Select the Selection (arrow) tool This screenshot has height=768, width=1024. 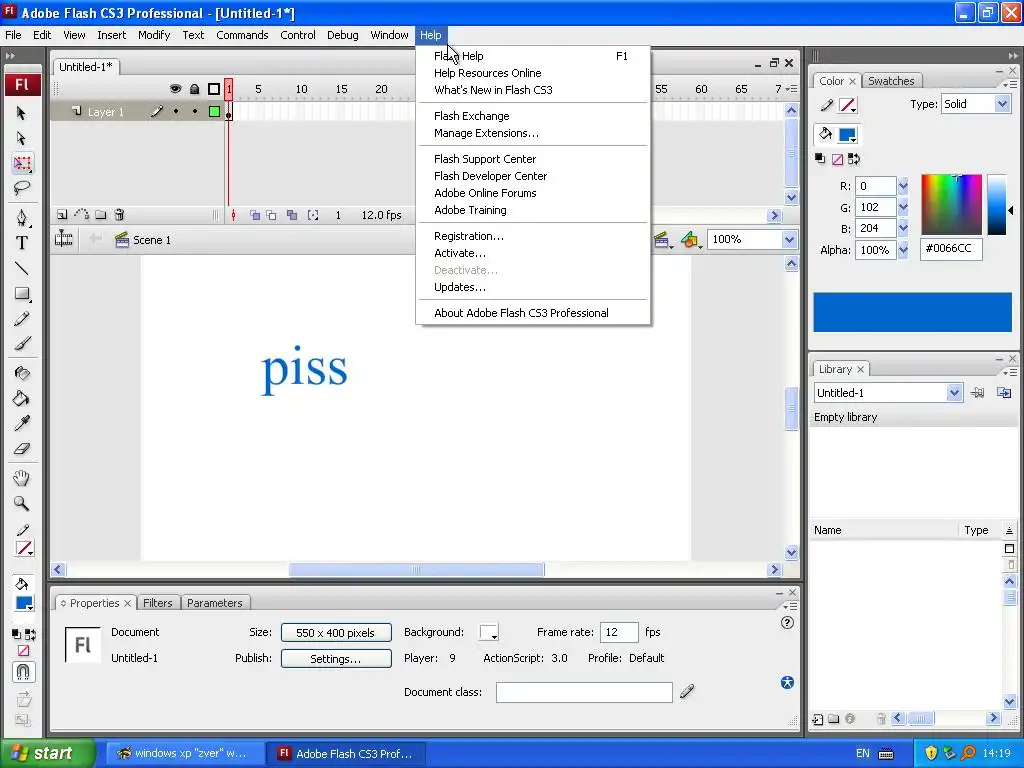coord(21,113)
